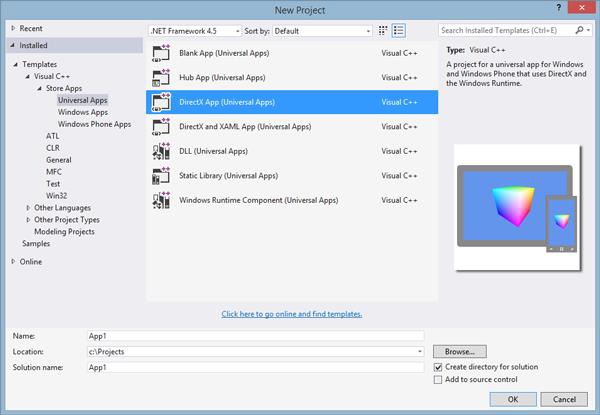Click the search magnifier icon

(579, 30)
